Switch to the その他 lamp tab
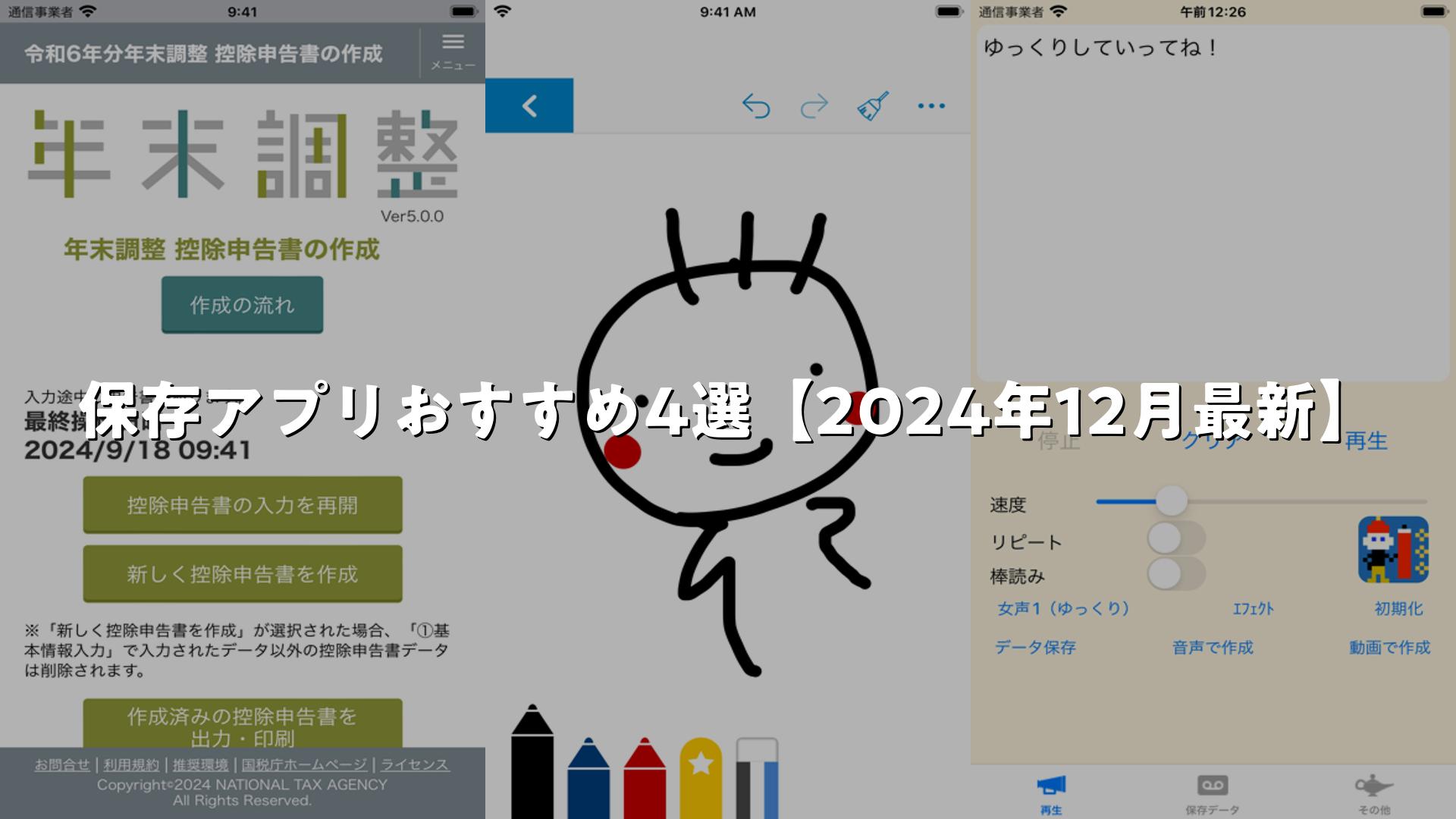1456x819 pixels. (1374, 794)
